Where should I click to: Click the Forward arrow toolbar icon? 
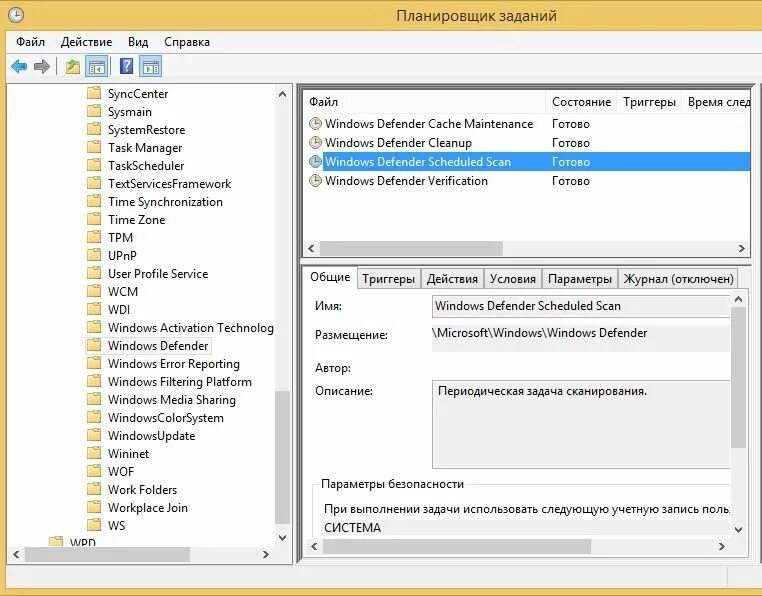[42, 66]
